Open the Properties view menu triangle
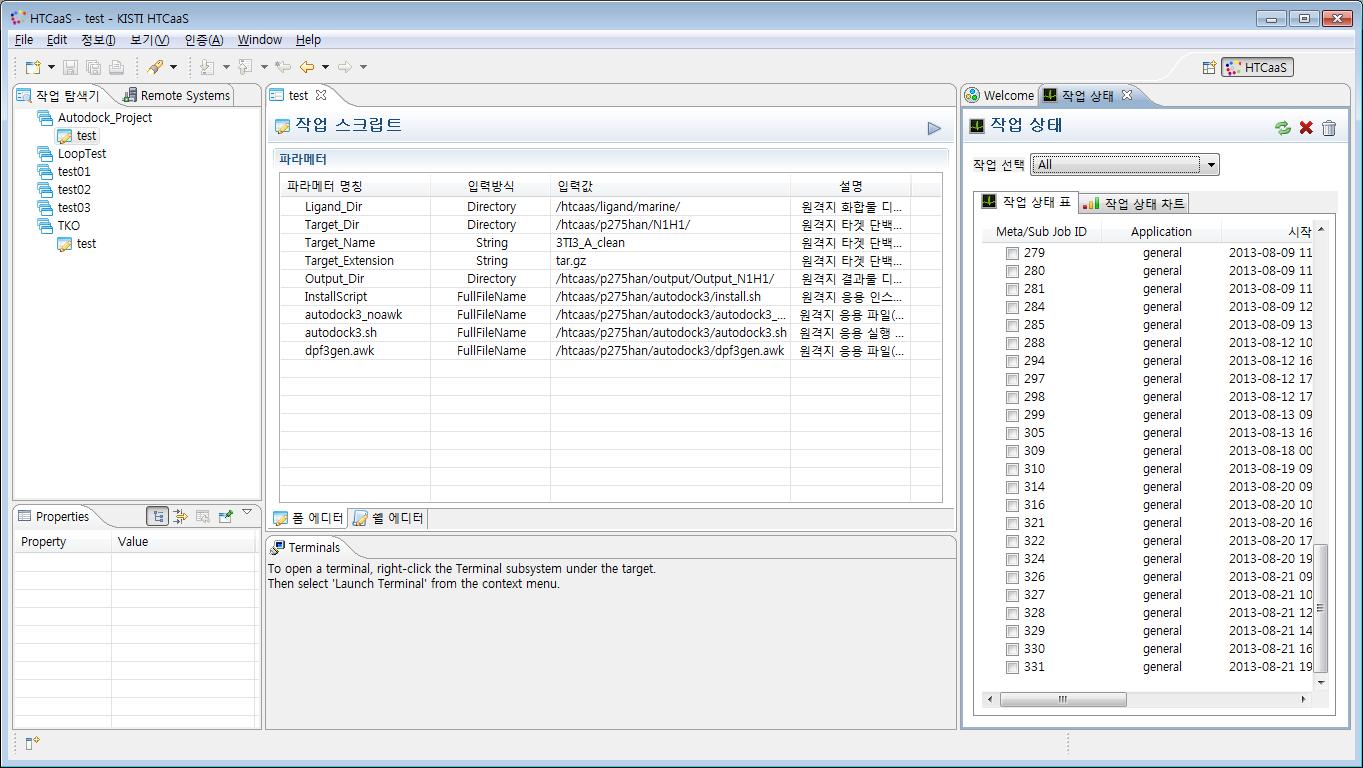1363x768 pixels. pyautogui.click(x=247, y=512)
